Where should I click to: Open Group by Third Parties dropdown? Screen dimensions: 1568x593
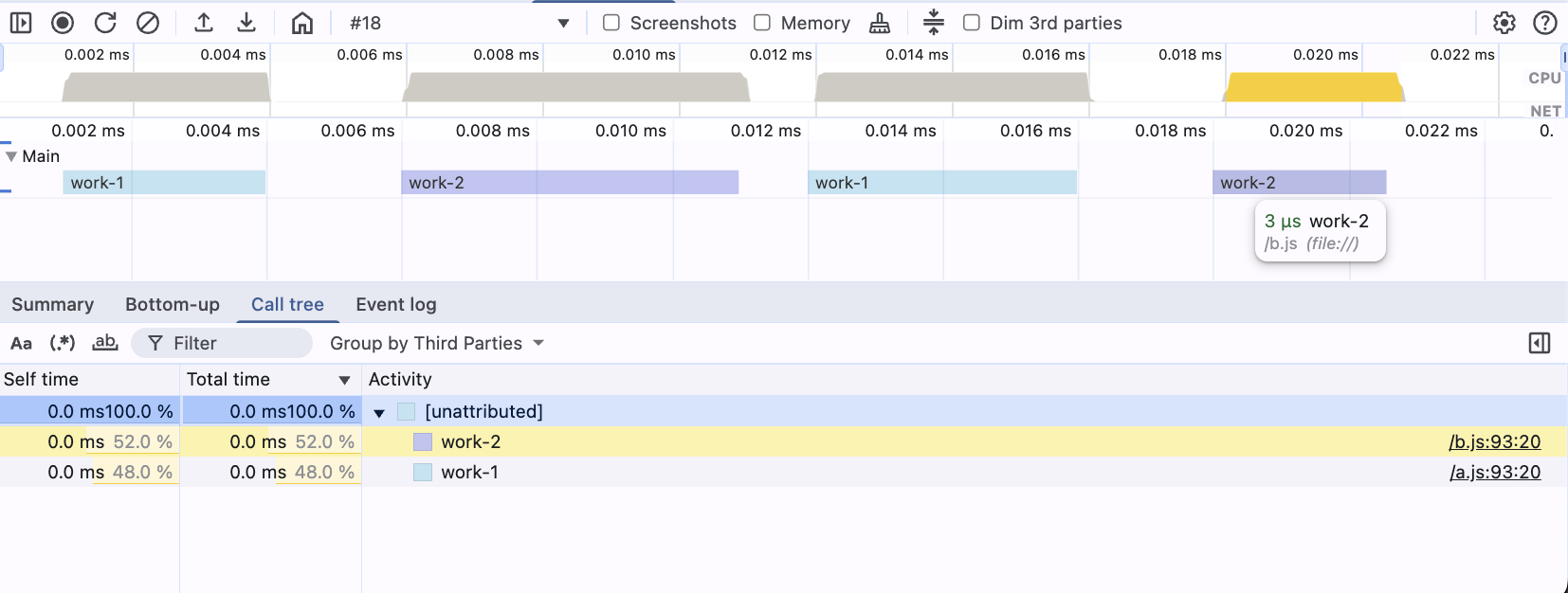point(436,343)
